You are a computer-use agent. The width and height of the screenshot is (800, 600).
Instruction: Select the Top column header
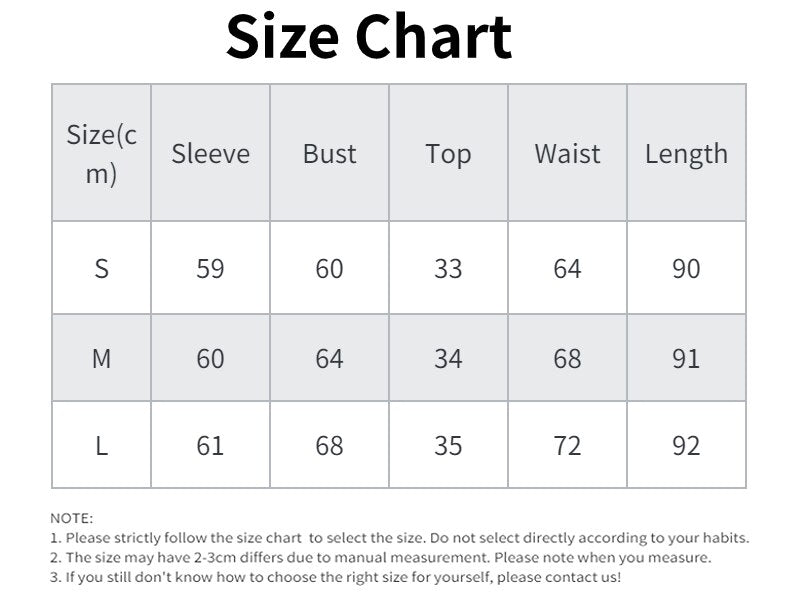coord(448,154)
